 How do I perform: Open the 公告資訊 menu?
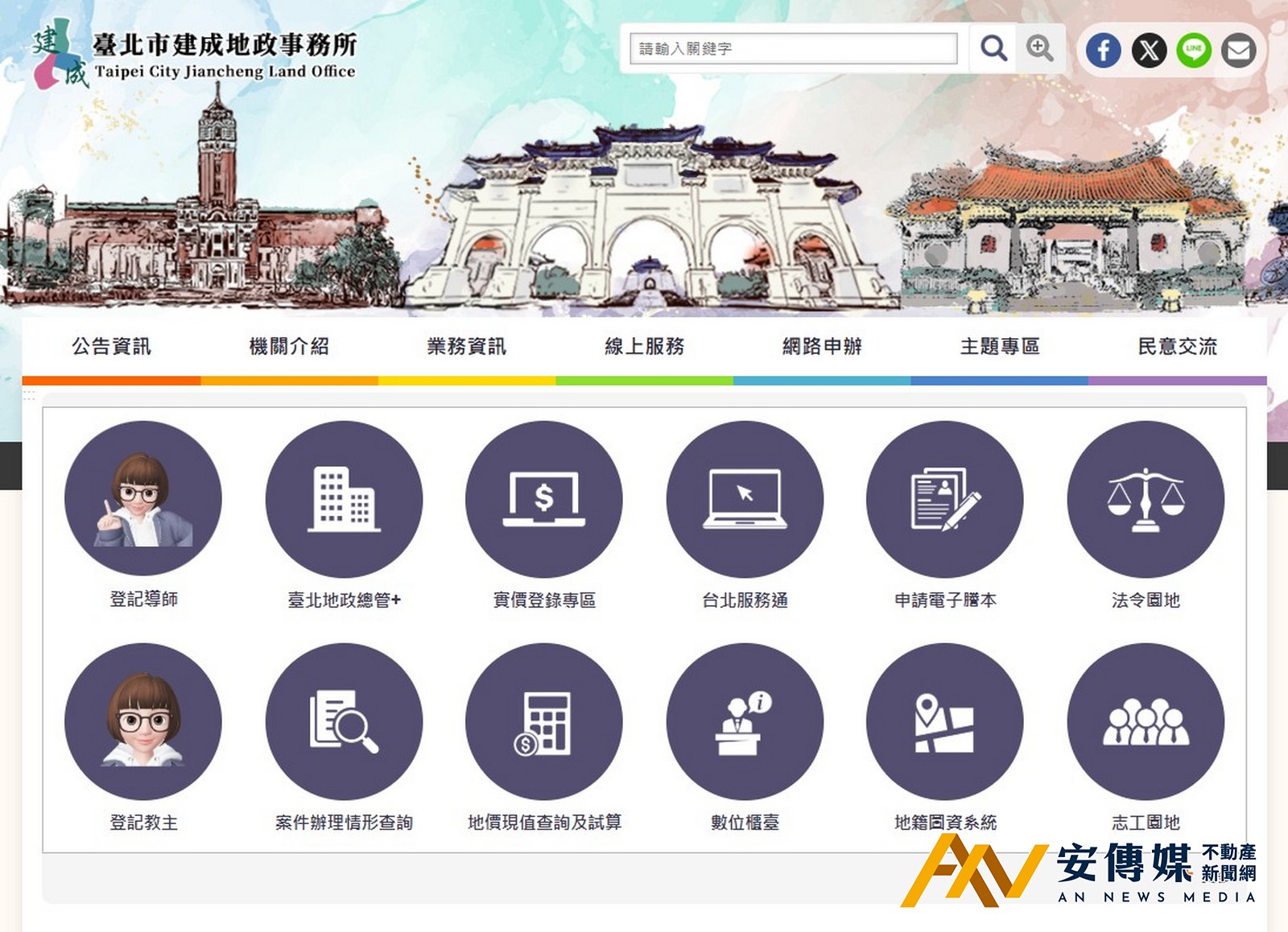tap(111, 347)
